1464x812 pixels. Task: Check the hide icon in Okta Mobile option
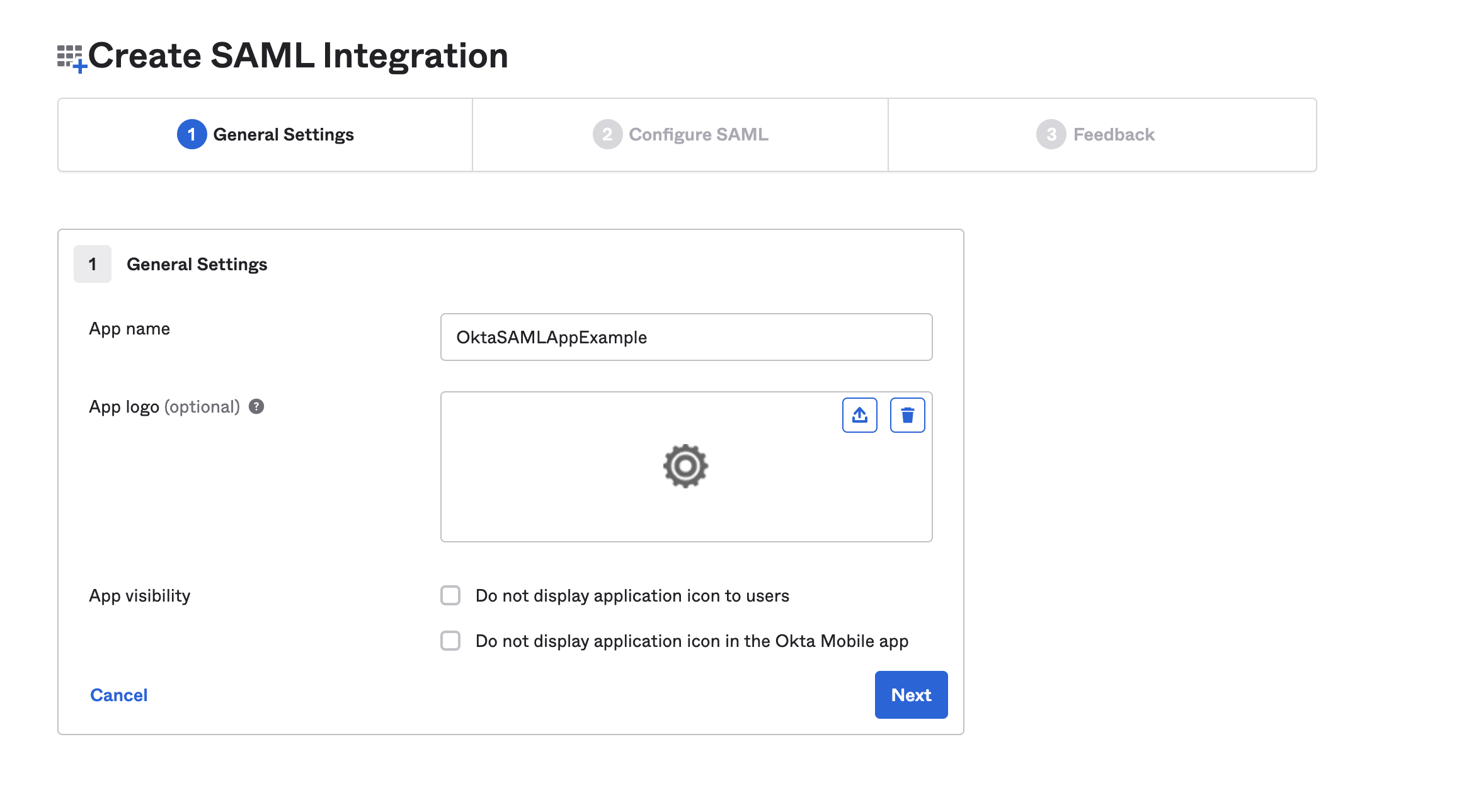click(x=450, y=641)
